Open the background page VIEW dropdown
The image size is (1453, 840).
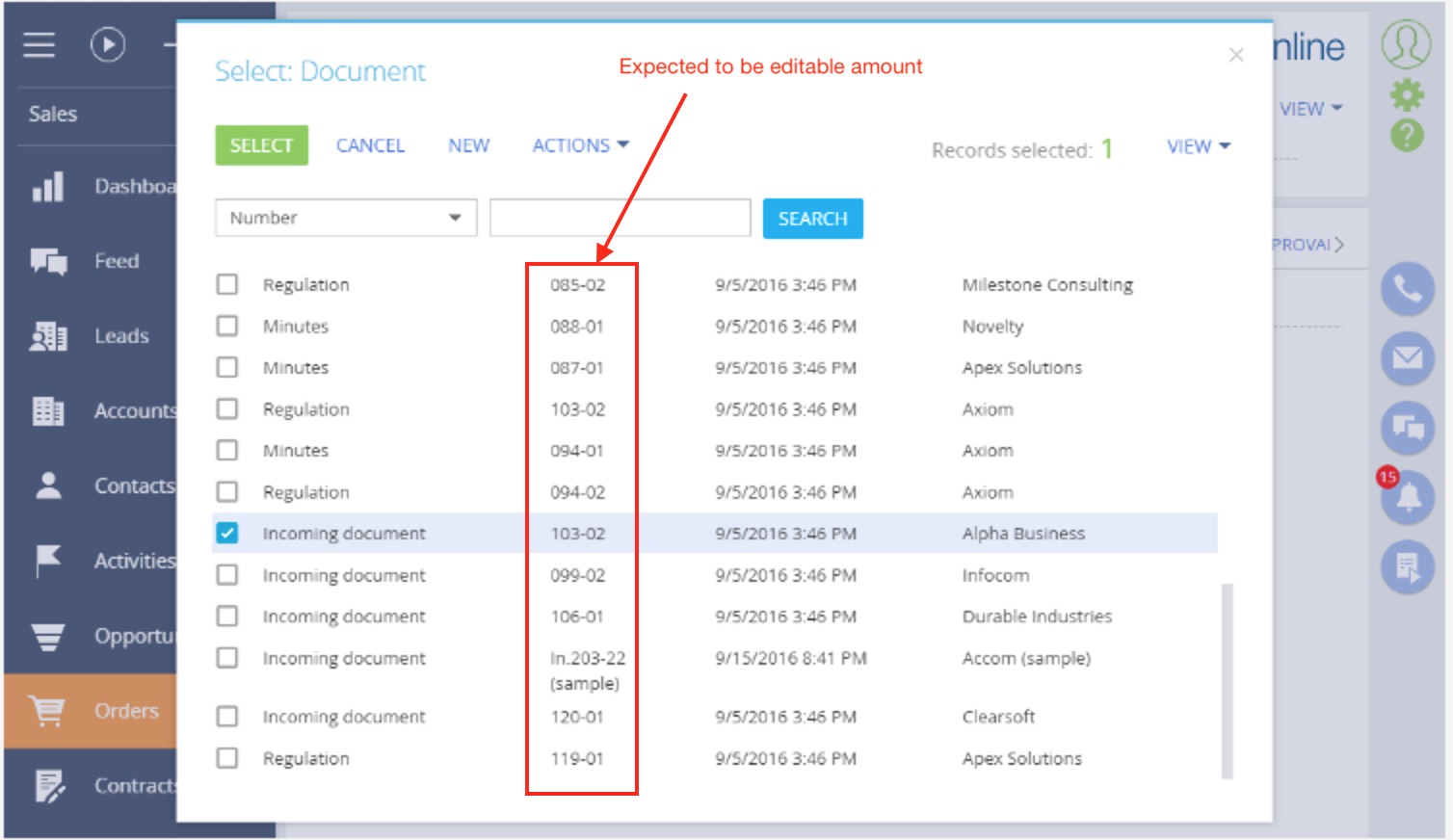pyautogui.click(x=1310, y=109)
